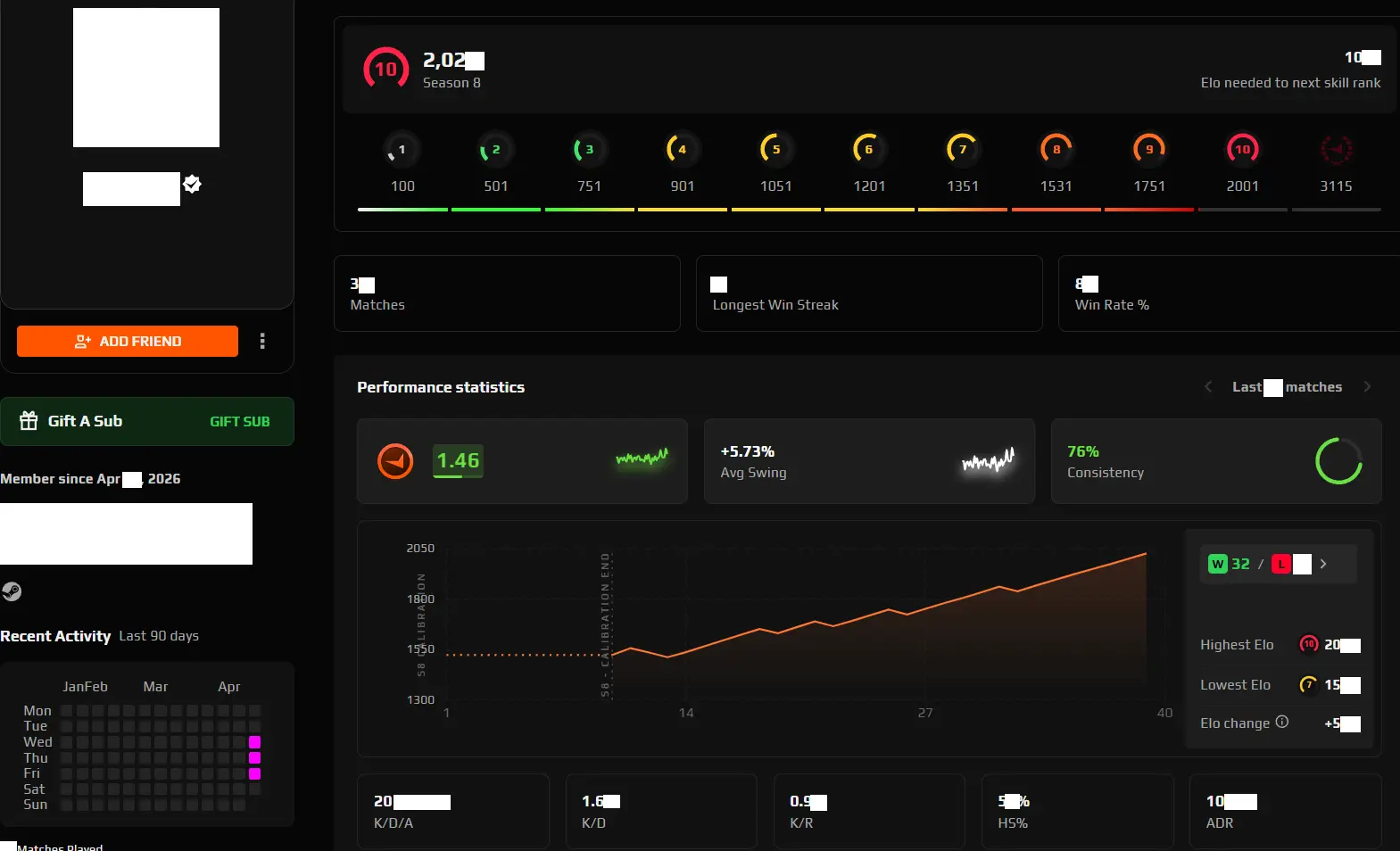Select the skill level 3 icon above 751
1400x851 pixels.
click(x=589, y=149)
